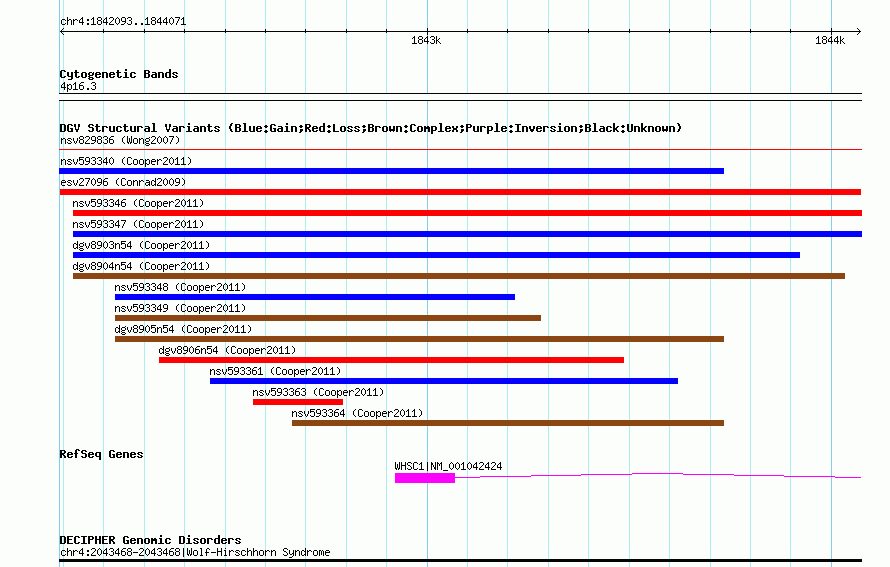Screen dimensions: 890x567
Task: Click the nsv593364 brown complex bar
Action: pos(507,423)
